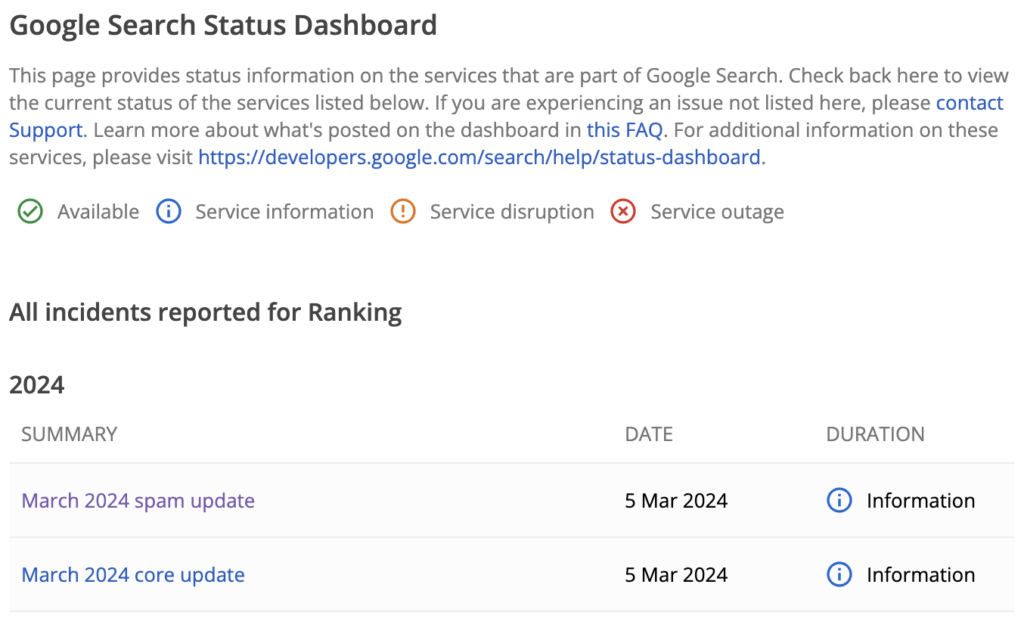Click the SUMMARY column header
1024x631 pixels.
pos(69,434)
